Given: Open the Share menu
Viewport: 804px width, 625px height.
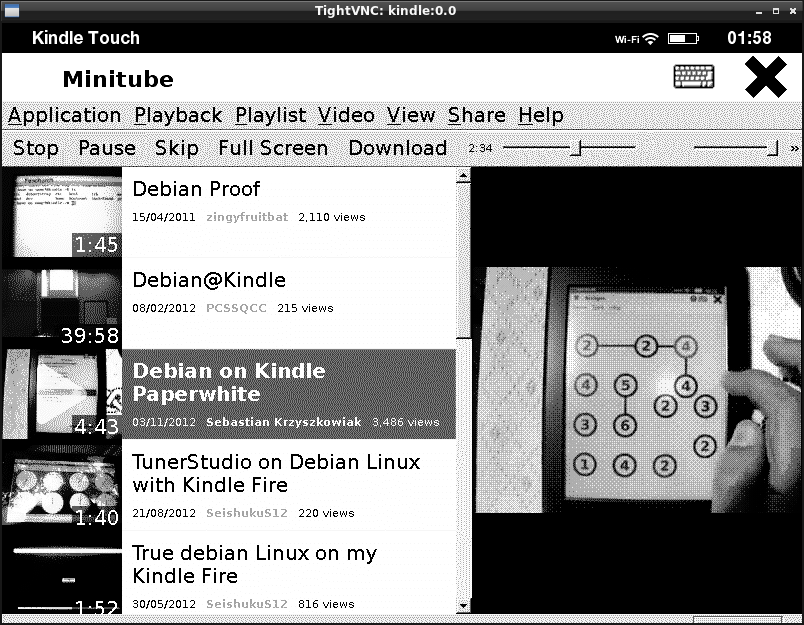Looking at the screenshot, I should [476, 115].
